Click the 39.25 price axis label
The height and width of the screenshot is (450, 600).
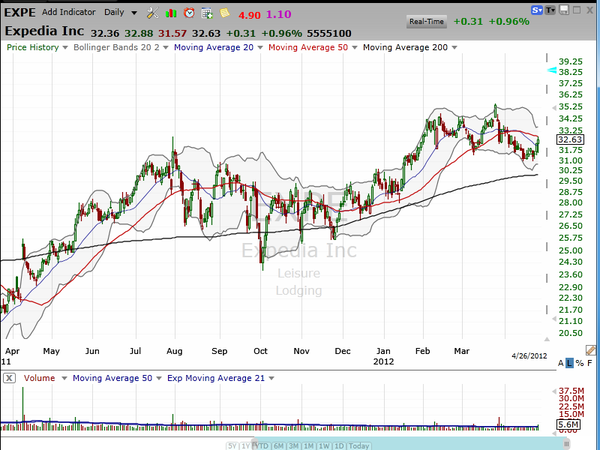(571, 62)
